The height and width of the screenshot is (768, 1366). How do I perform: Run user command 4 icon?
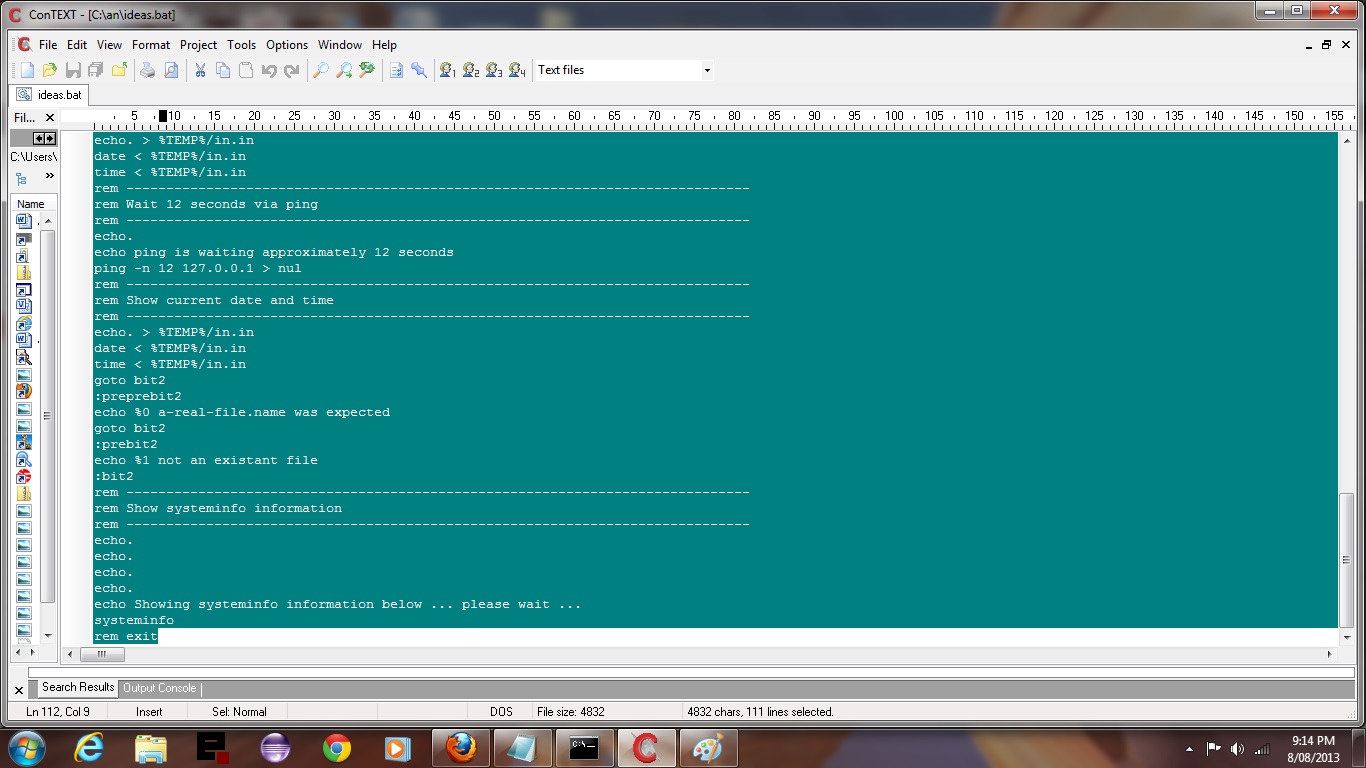517,70
